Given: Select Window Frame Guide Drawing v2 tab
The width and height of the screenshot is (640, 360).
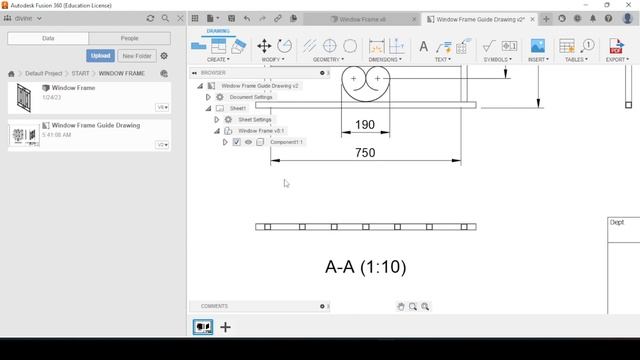Looking at the screenshot, I should [480, 19].
